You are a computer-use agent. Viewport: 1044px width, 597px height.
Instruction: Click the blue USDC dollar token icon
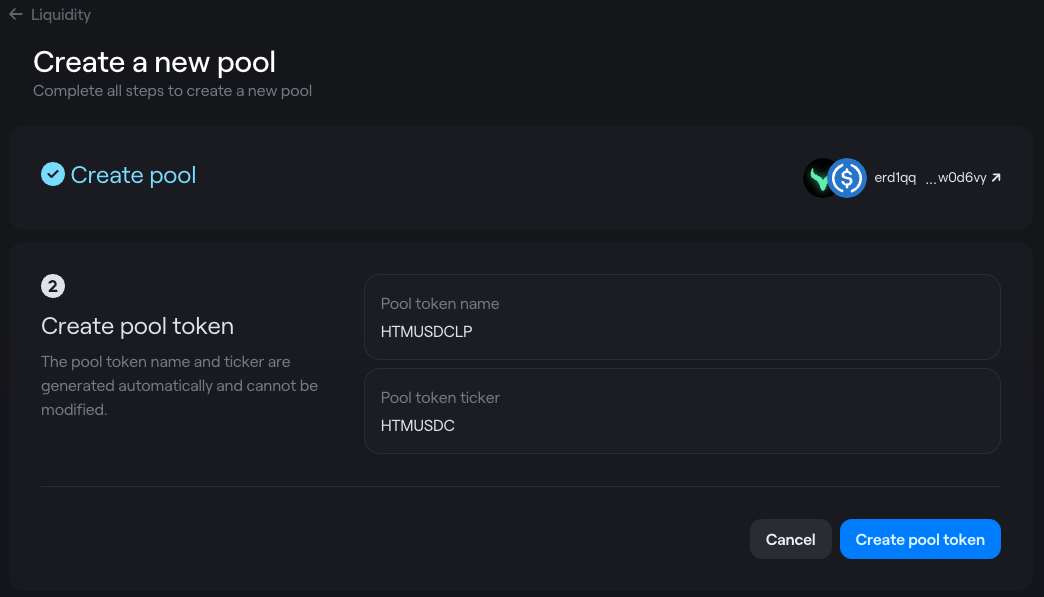(848, 178)
